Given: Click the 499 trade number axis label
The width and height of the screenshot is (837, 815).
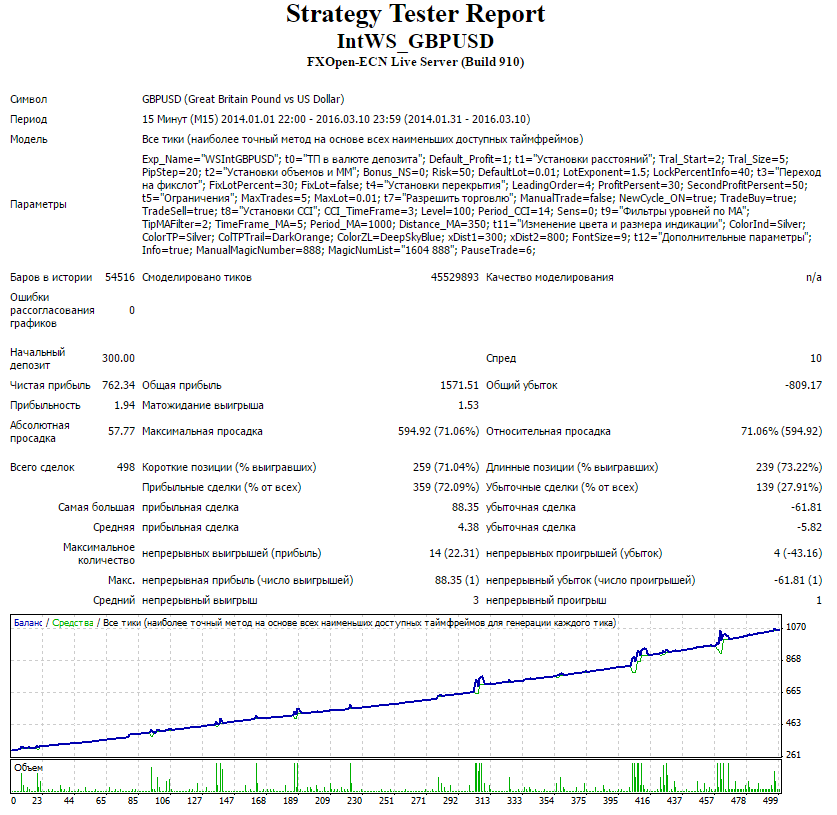Looking at the screenshot, I should click(770, 801).
